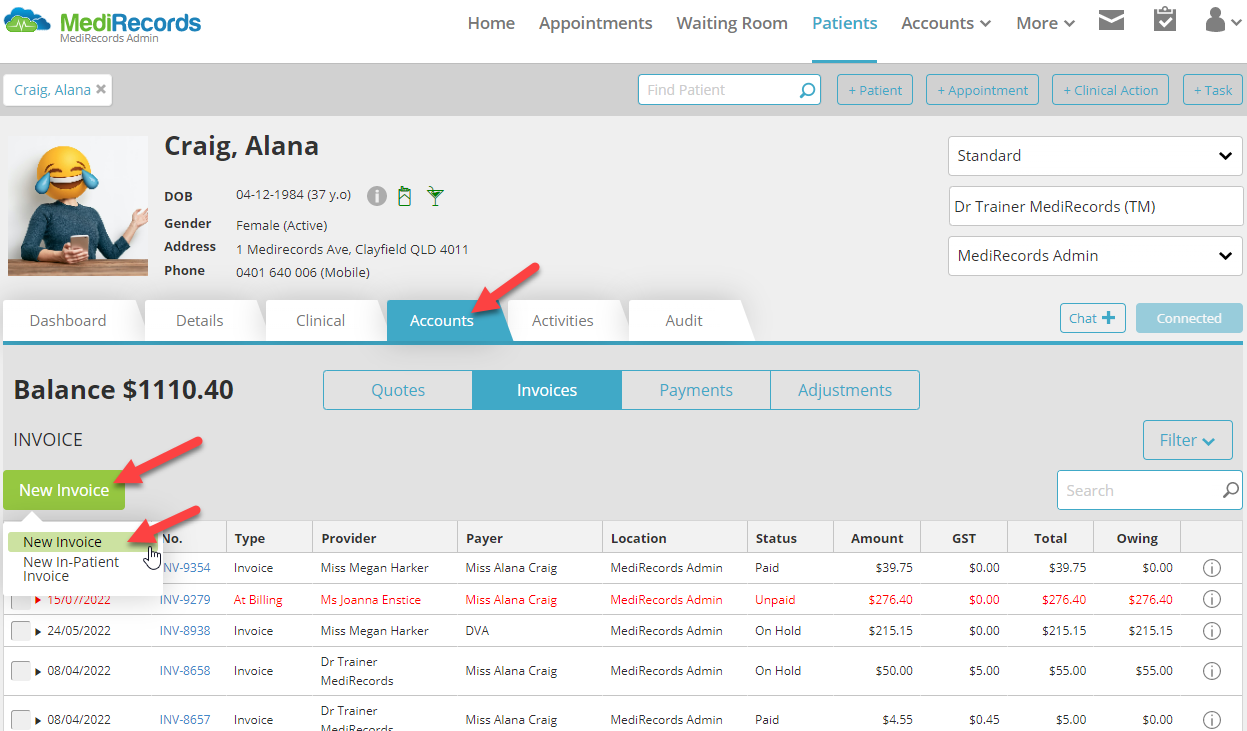The image size is (1247, 731).
Task: Open info icon for INV-8657 row
Action: 1211,720
